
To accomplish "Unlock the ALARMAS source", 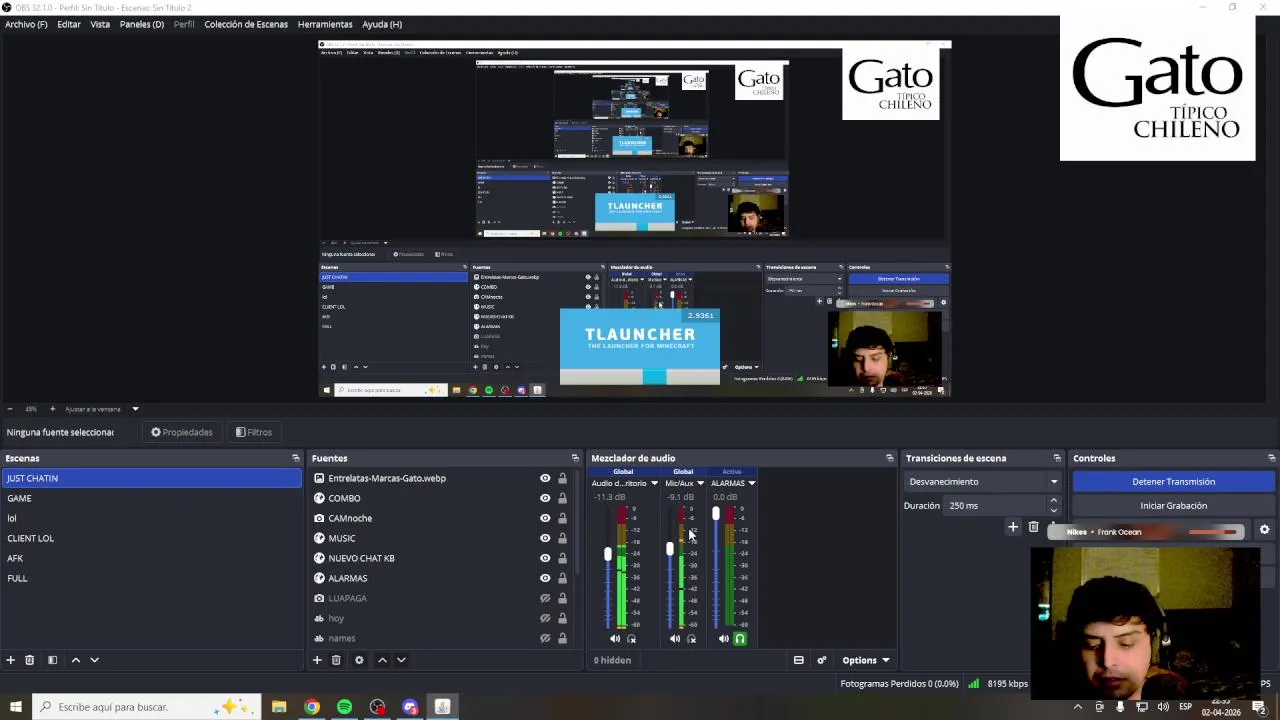I will (x=562, y=578).
